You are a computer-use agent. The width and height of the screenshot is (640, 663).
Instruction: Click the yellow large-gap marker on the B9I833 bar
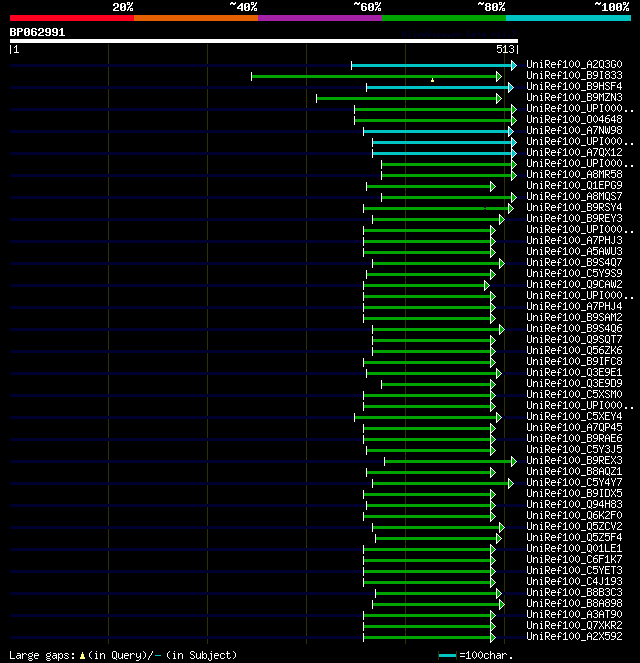pyautogui.click(x=432, y=79)
